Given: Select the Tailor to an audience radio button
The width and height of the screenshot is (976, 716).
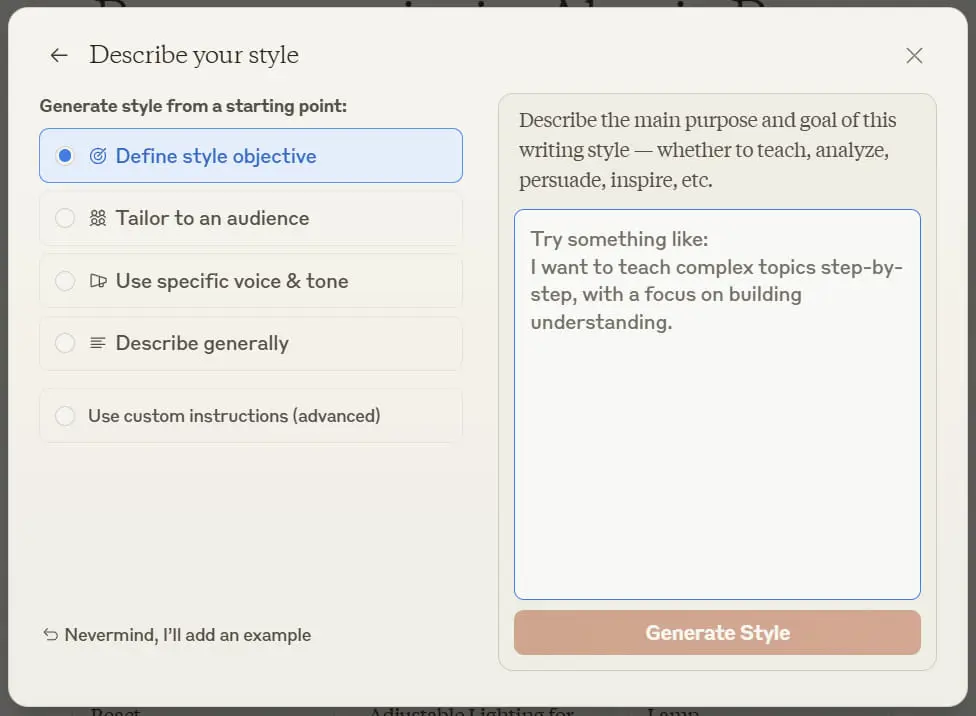Looking at the screenshot, I should 65,218.
